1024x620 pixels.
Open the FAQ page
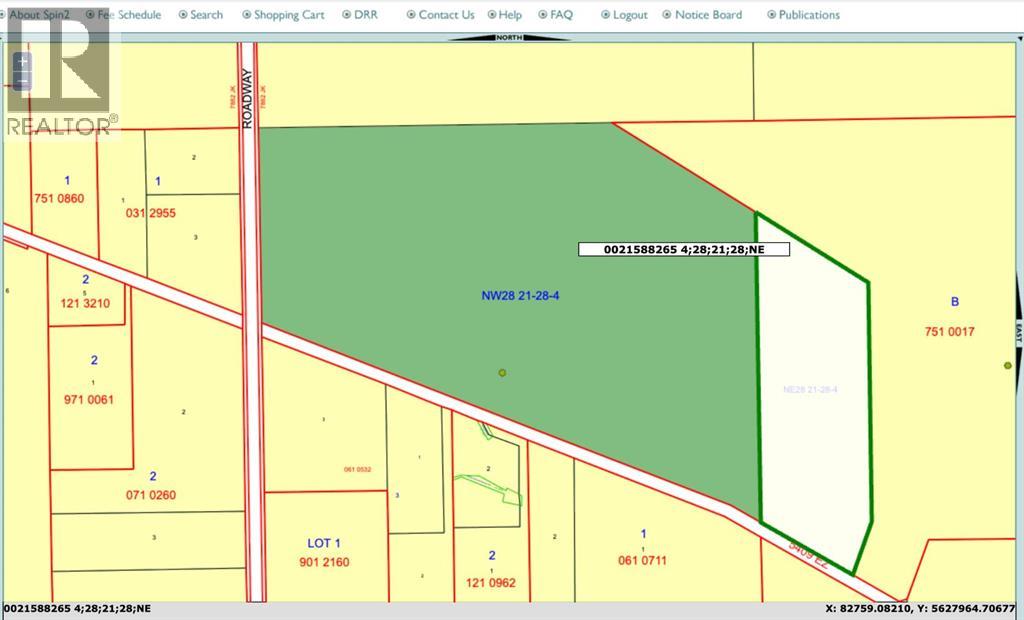(x=561, y=14)
